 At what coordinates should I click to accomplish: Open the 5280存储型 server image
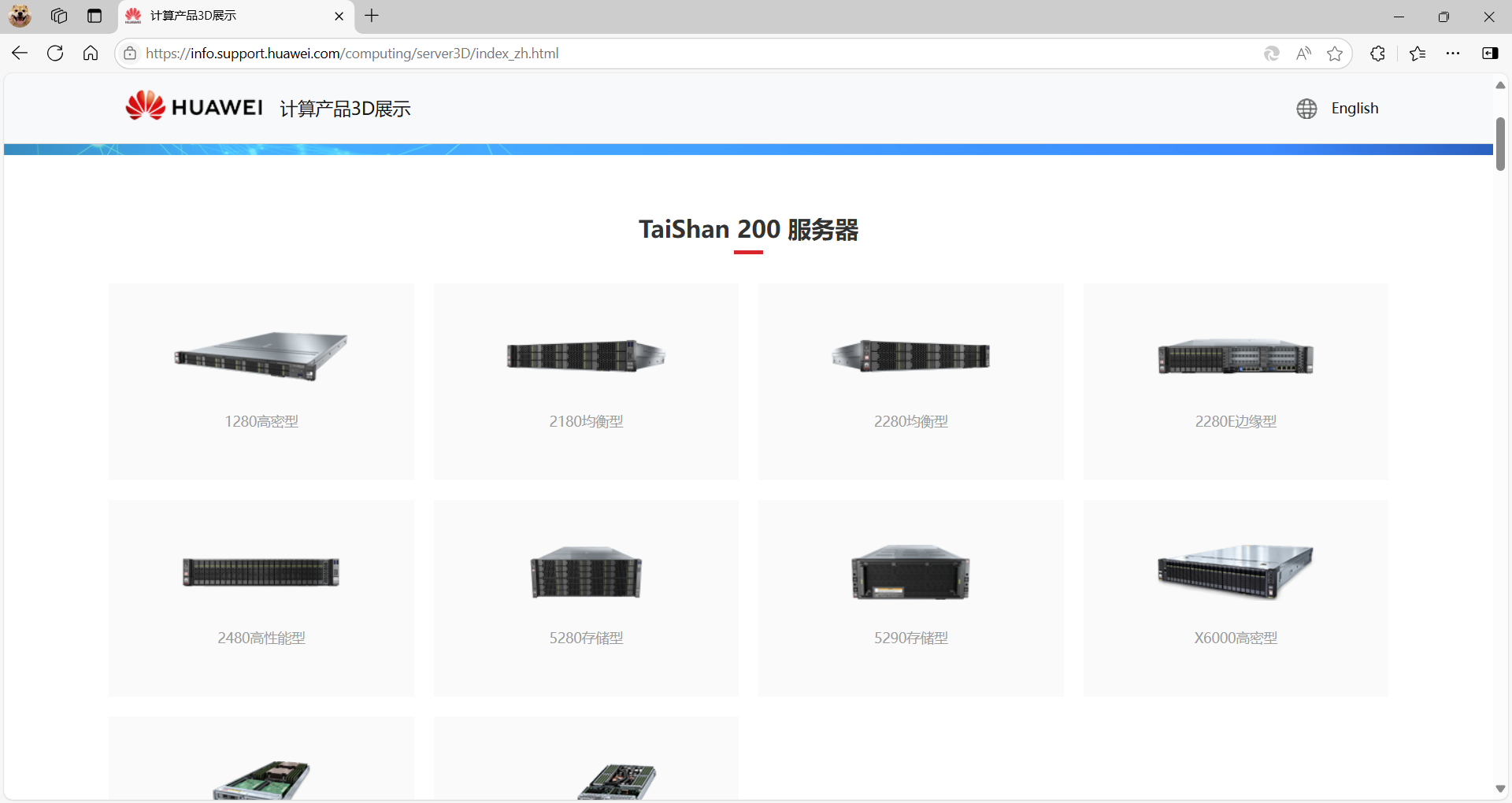click(x=586, y=572)
